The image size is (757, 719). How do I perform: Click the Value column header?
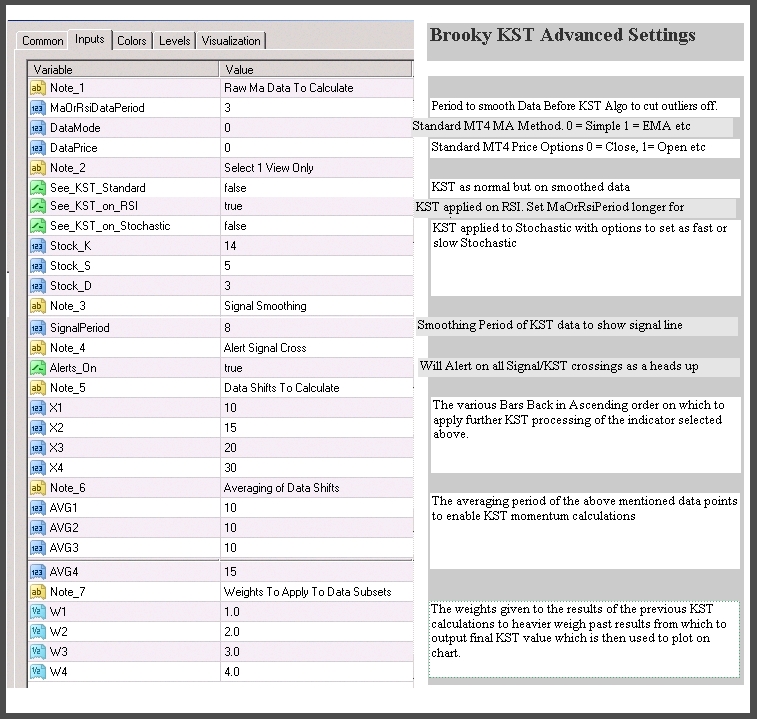pos(316,70)
